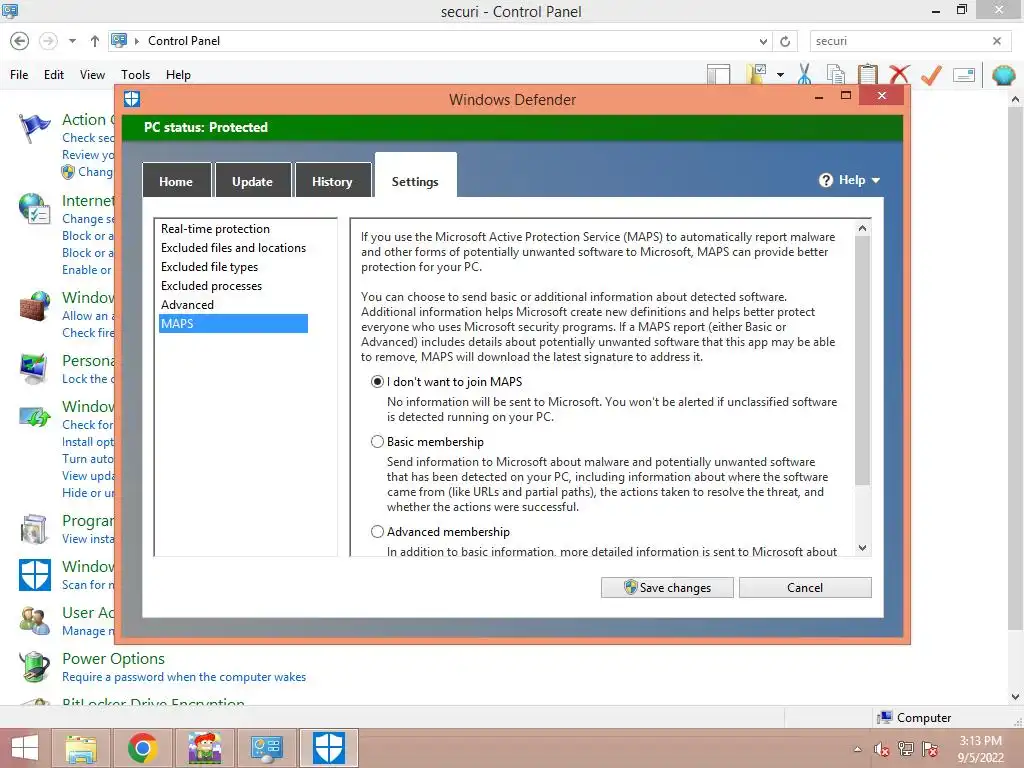Click the Help question mark icon
1024x768 pixels.
825,180
